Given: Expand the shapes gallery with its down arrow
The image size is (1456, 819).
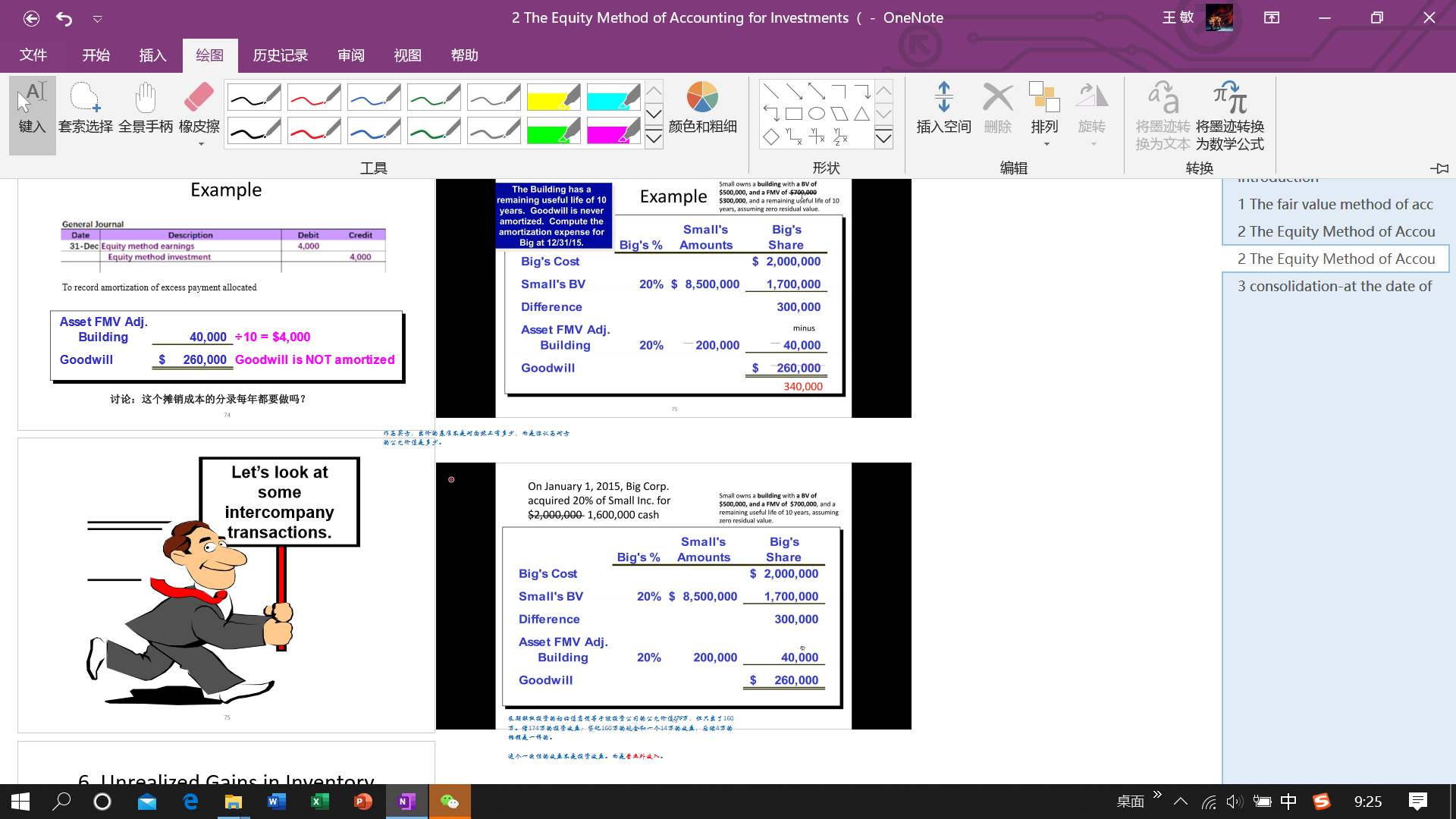Looking at the screenshot, I should (883, 139).
